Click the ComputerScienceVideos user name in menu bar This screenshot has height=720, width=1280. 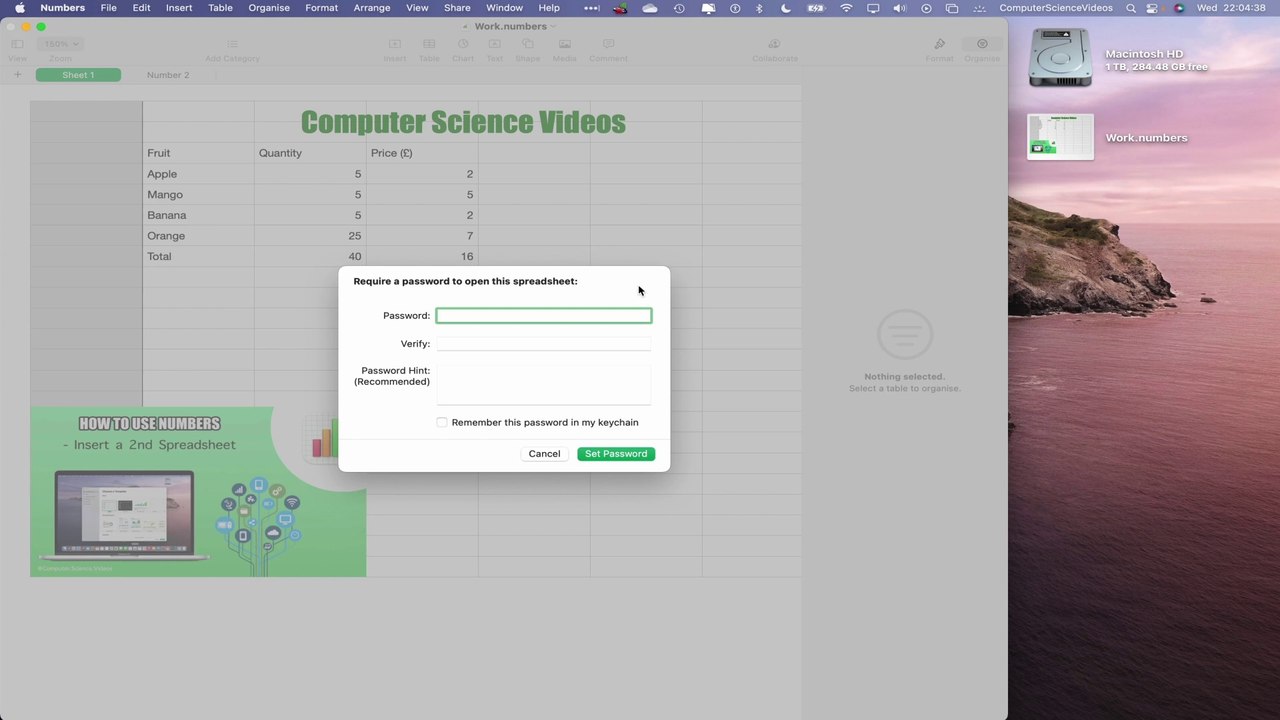1056,8
